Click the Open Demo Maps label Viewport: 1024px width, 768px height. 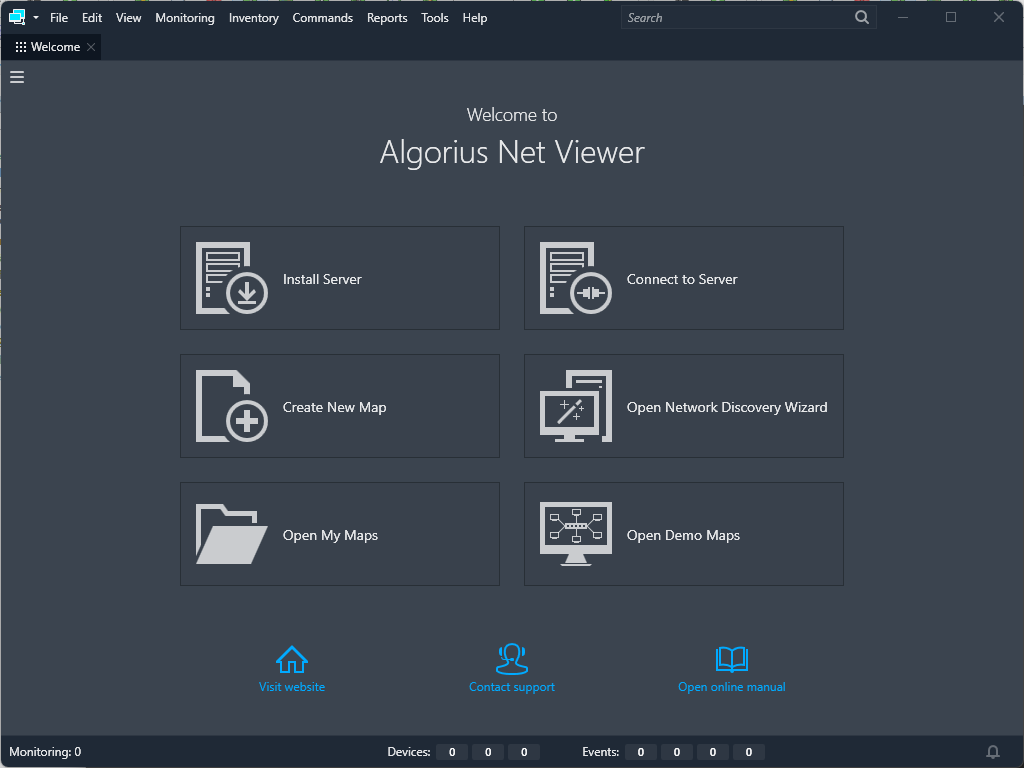click(683, 535)
